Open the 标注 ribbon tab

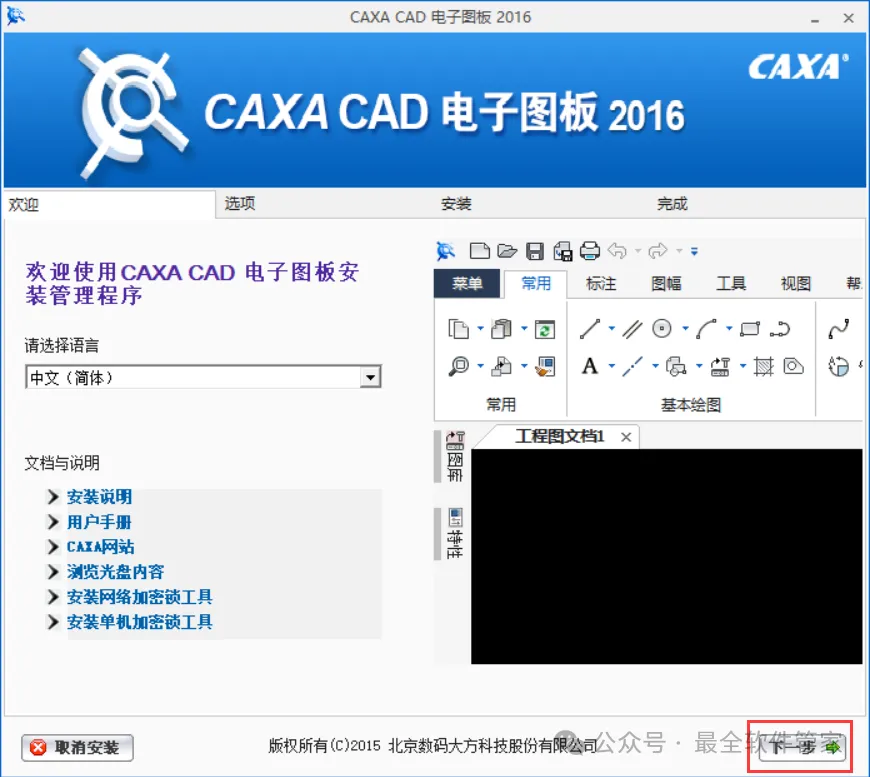click(x=601, y=284)
